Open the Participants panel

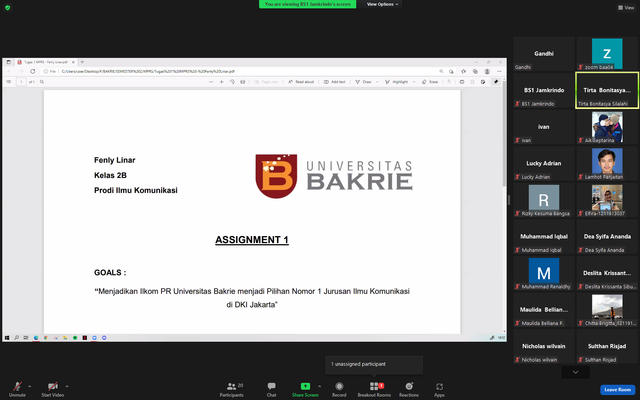coord(231,389)
